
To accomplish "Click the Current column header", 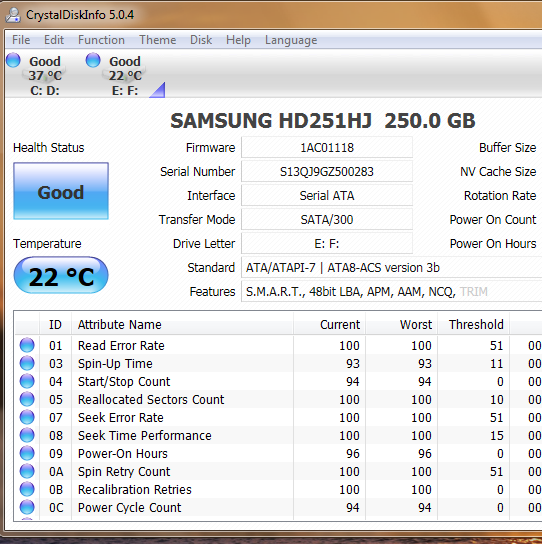I will click(330, 324).
